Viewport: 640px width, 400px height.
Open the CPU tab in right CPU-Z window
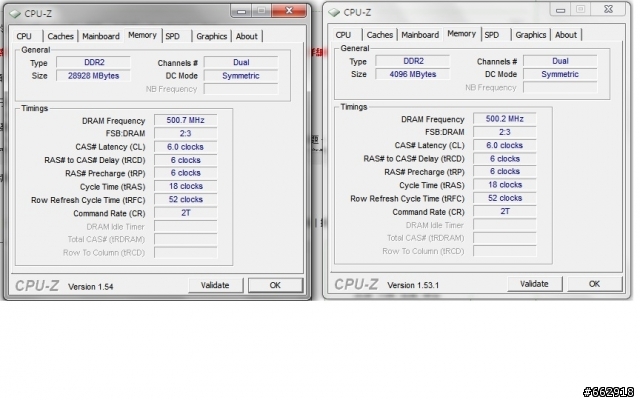pyautogui.click(x=346, y=35)
